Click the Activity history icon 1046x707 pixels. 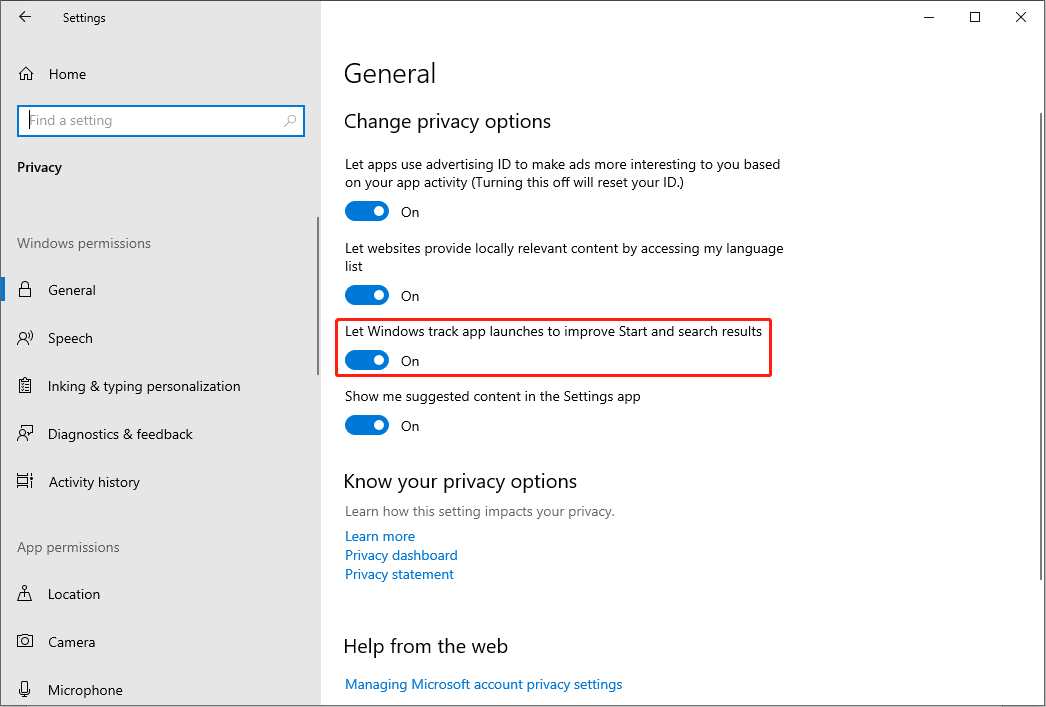pyautogui.click(x=25, y=482)
